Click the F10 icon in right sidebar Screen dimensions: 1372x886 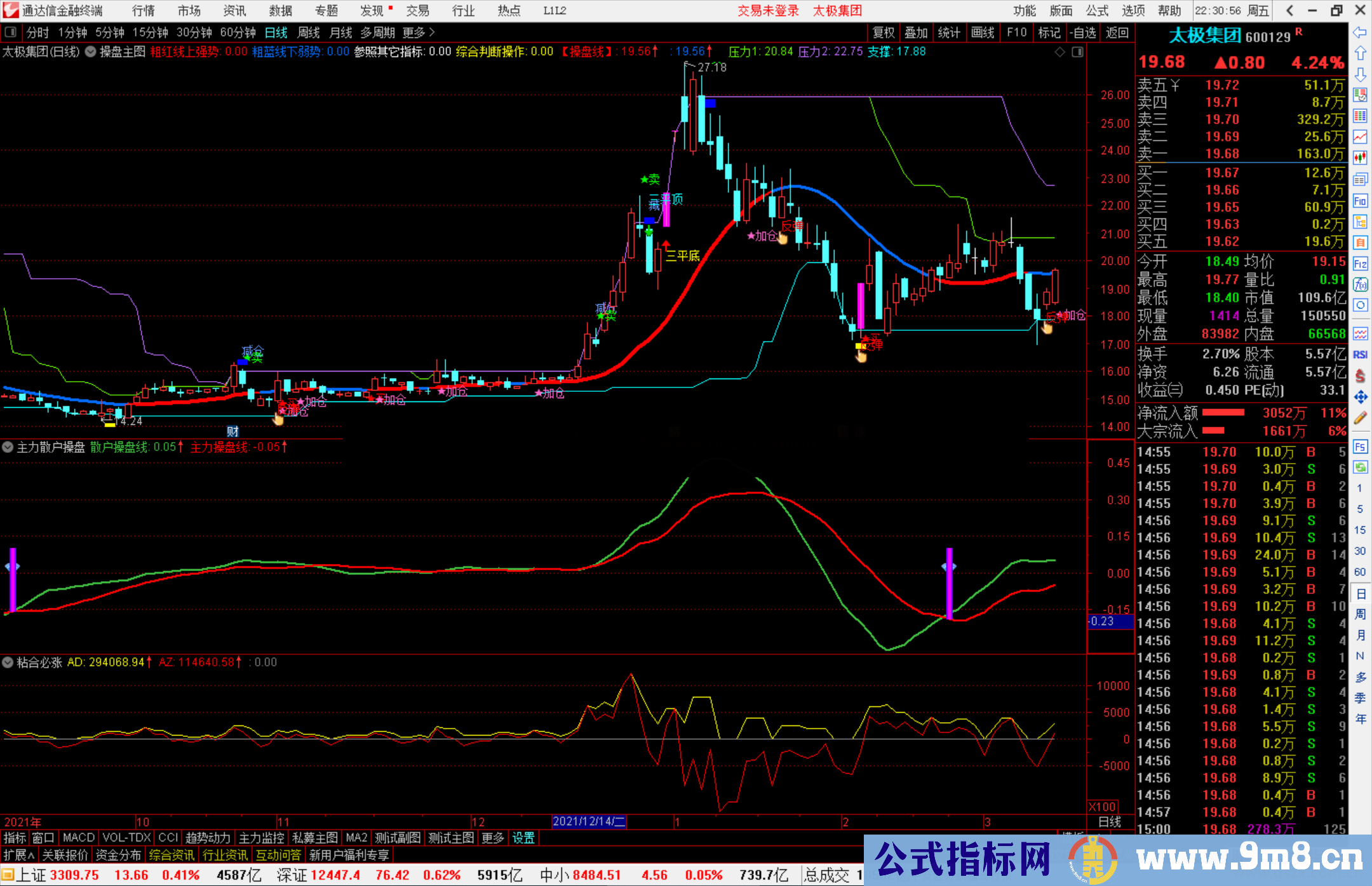[1360, 201]
